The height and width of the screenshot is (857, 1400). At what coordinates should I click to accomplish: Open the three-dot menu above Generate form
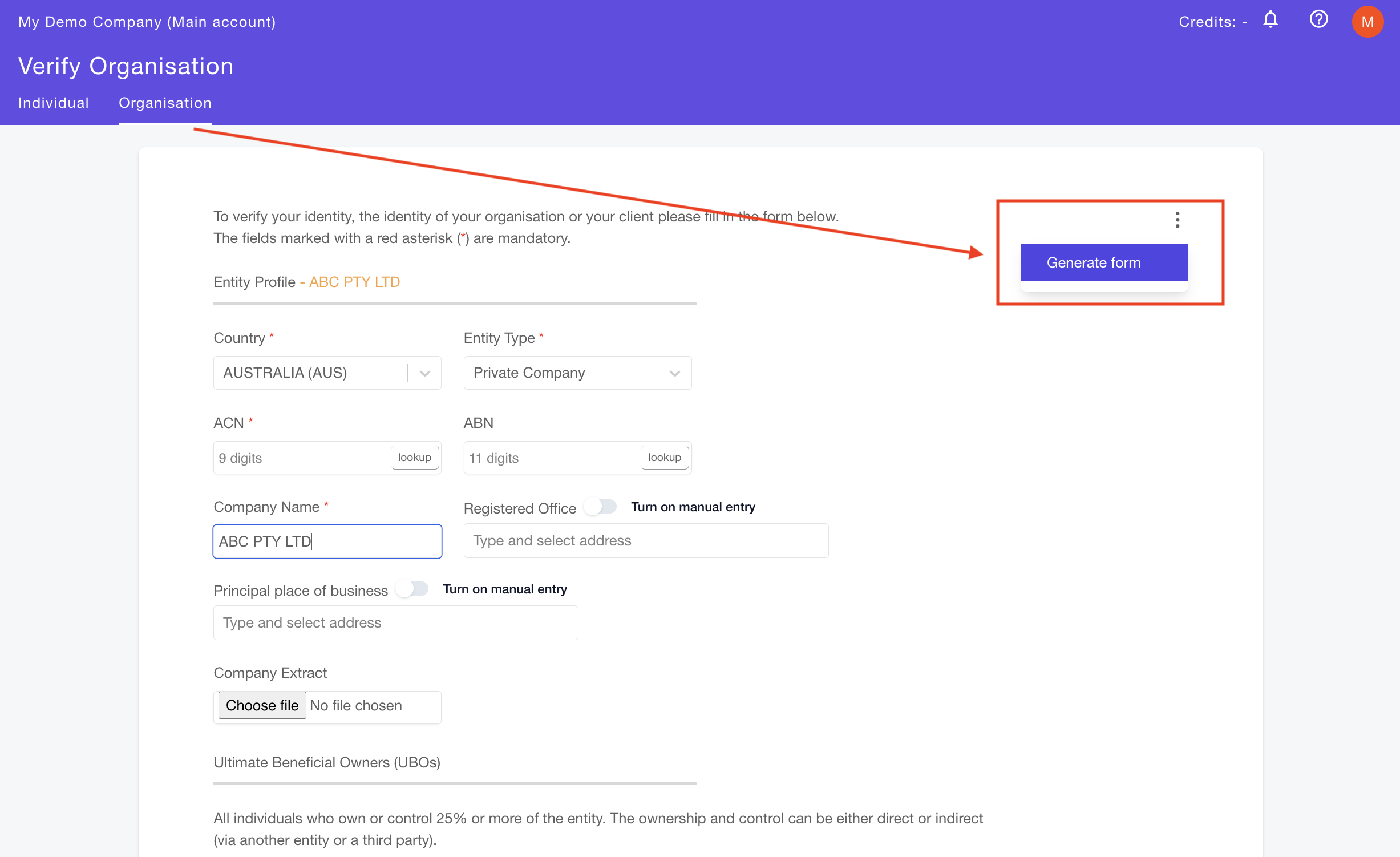1176,220
